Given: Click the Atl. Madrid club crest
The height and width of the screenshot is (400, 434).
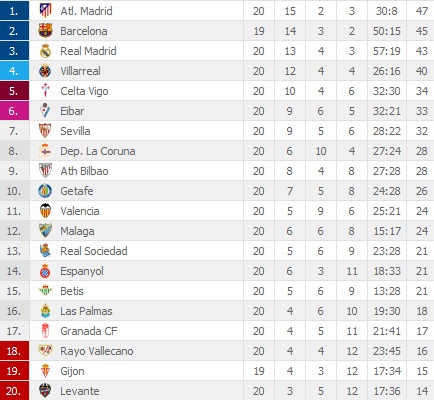Looking at the screenshot, I should 45,11.
